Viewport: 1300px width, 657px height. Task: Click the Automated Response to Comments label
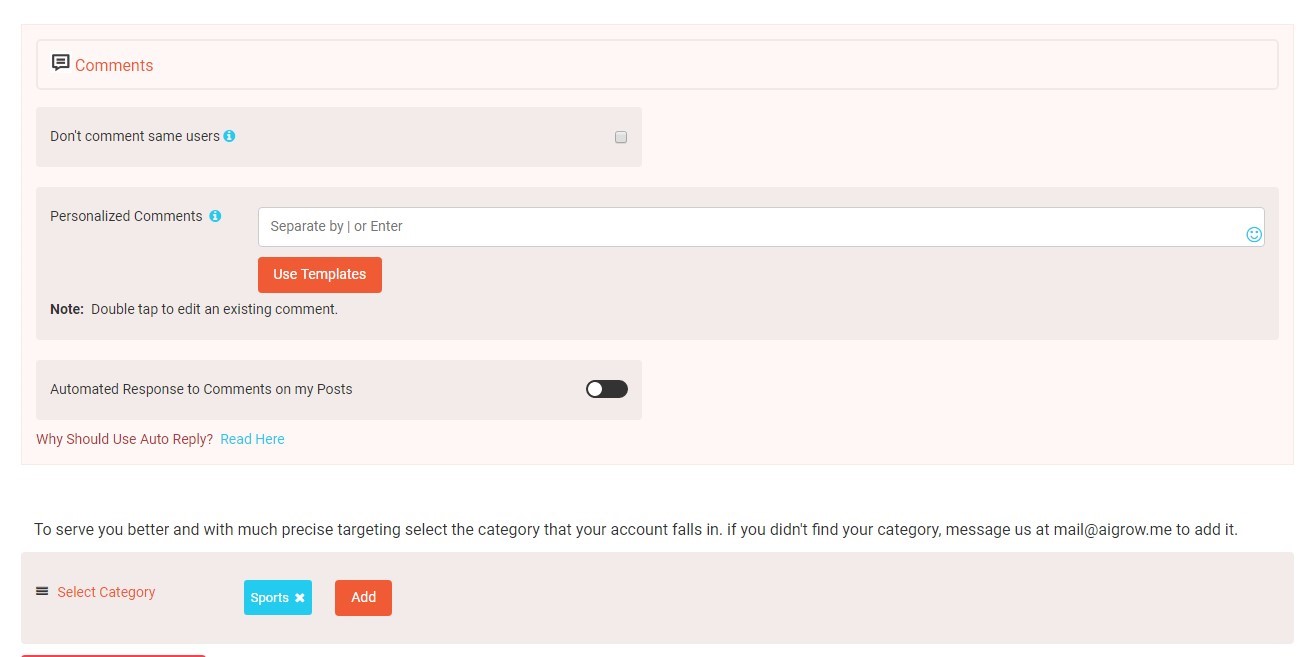[x=201, y=389]
